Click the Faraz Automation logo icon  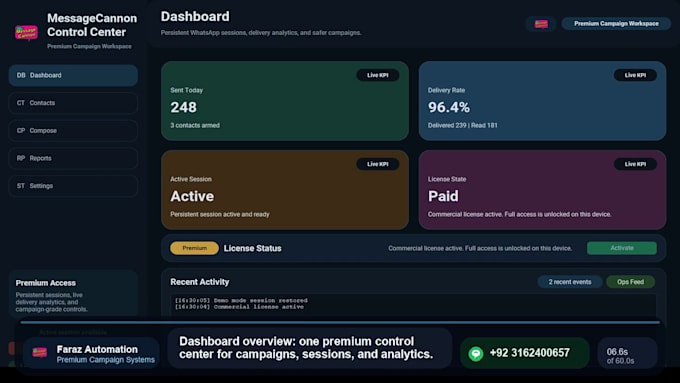(40, 352)
